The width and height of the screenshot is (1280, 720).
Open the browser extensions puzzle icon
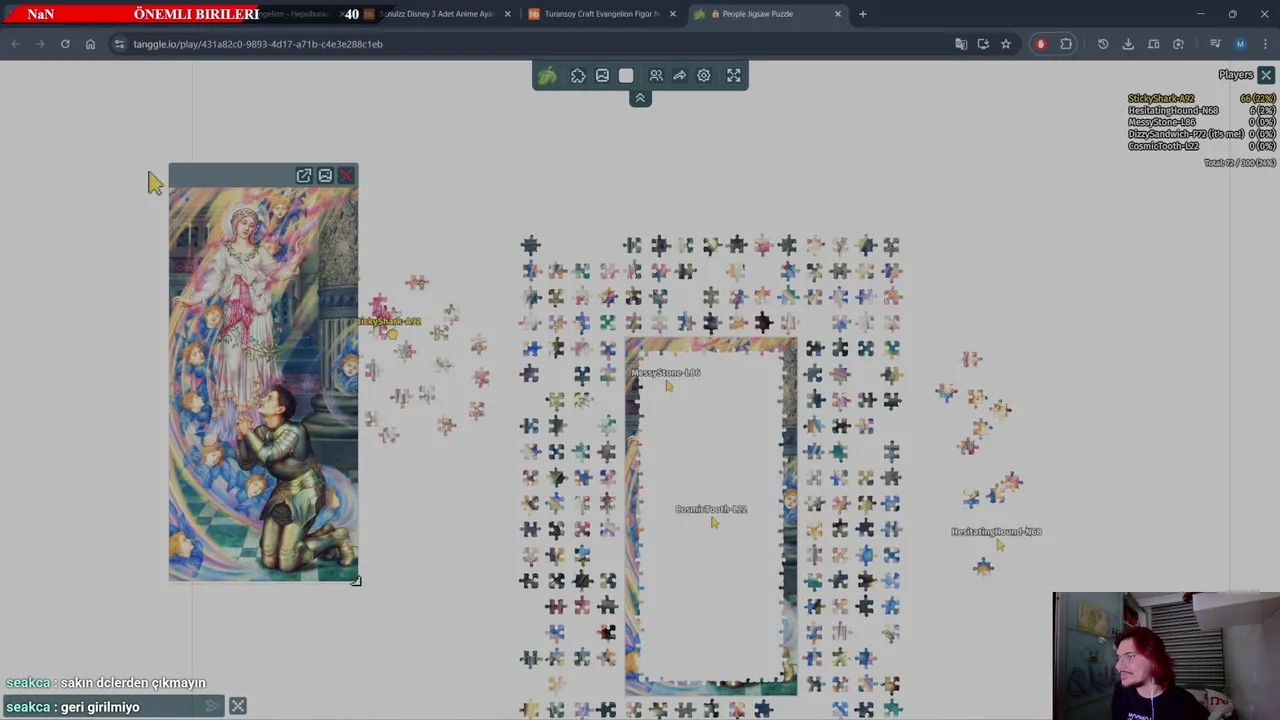(x=1066, y=44)
